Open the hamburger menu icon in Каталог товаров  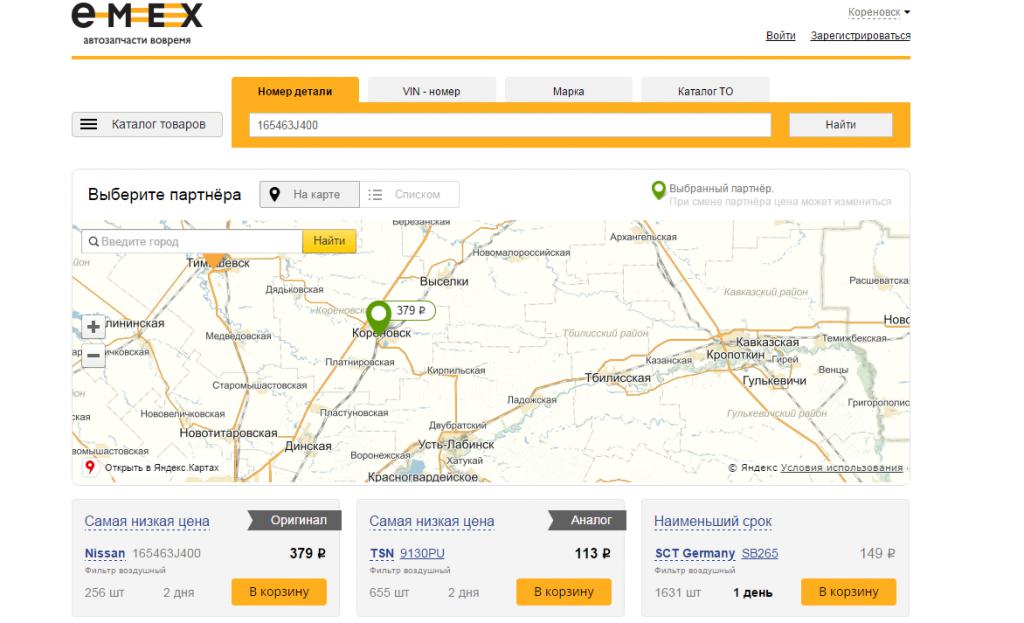[x=89, y=124]
